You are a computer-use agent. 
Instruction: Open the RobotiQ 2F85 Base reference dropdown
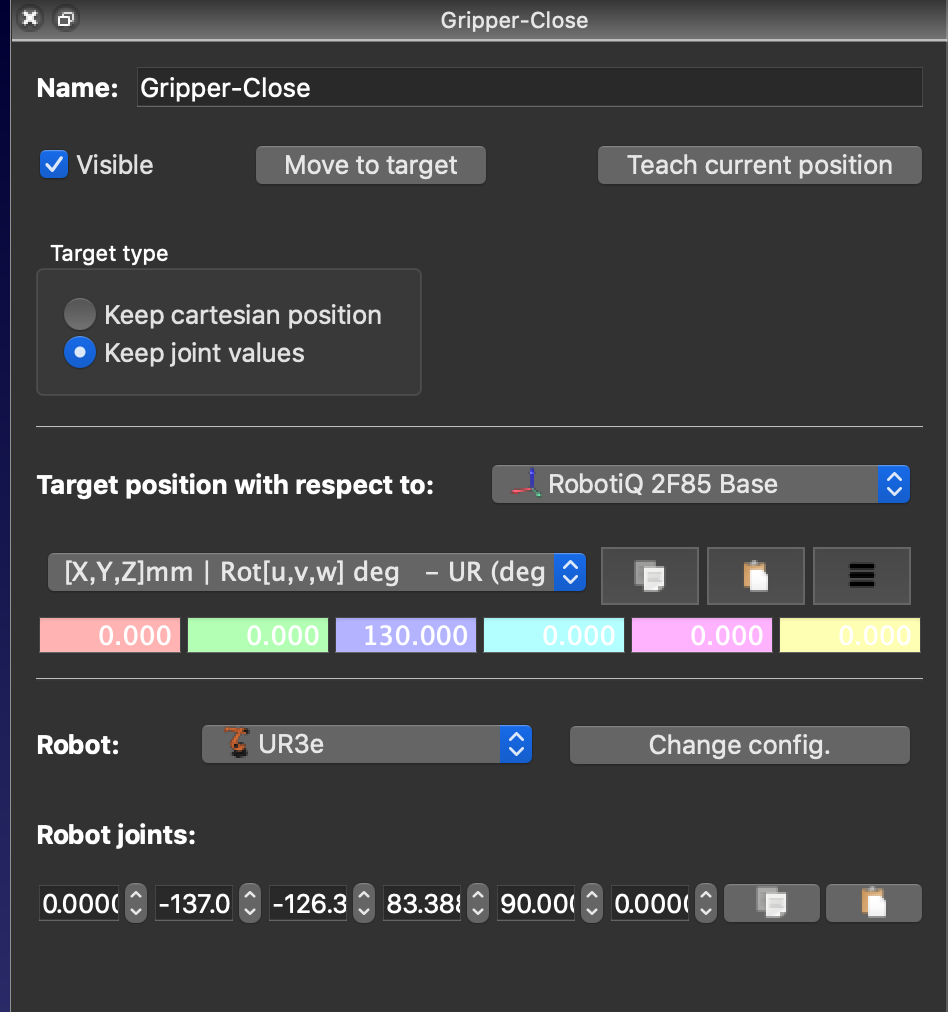coord(700,485)
